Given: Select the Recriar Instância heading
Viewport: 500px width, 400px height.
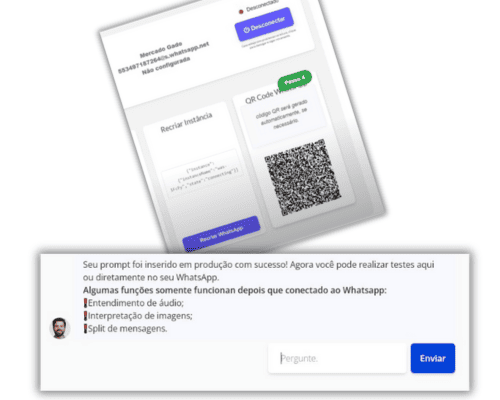Looking at the screenshot, I should coord(186,122).
